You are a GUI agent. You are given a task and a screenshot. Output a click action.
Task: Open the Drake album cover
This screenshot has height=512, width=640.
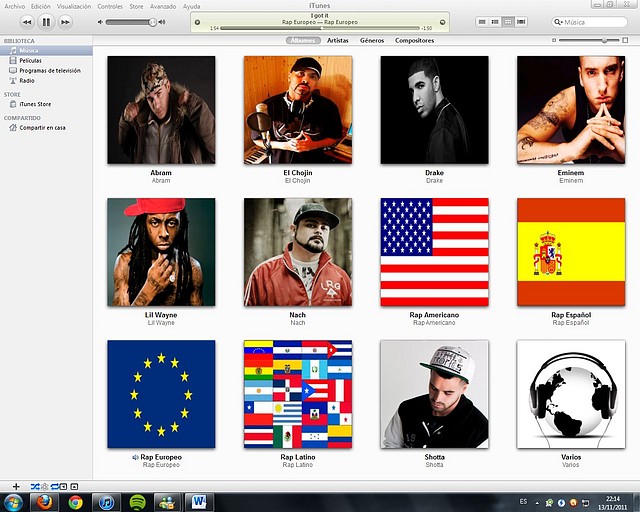434,110
